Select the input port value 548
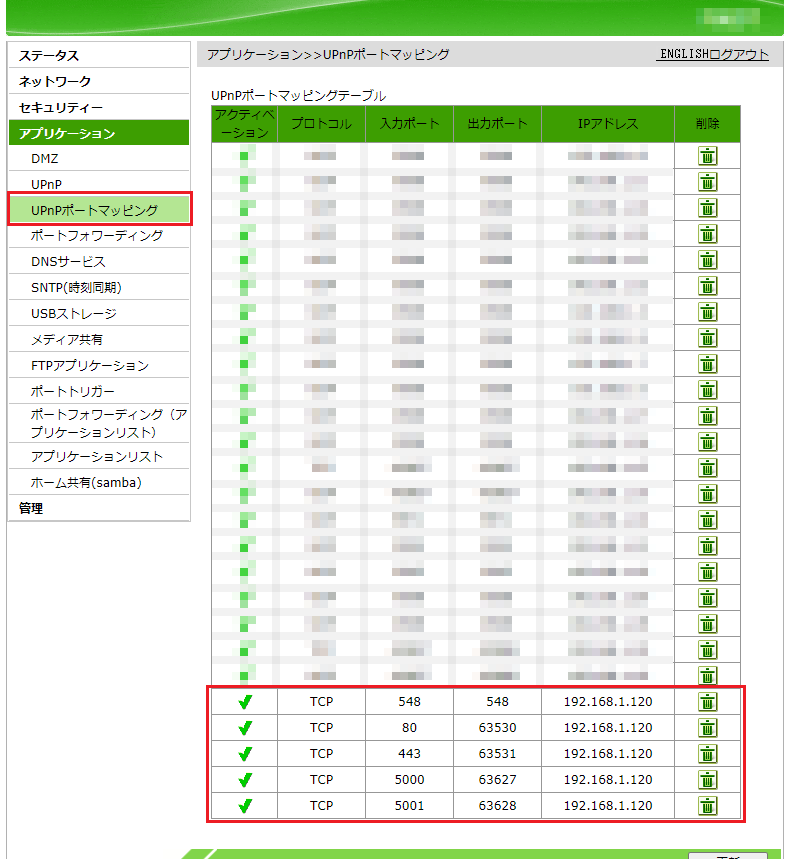796x859 pixels. 410,702
